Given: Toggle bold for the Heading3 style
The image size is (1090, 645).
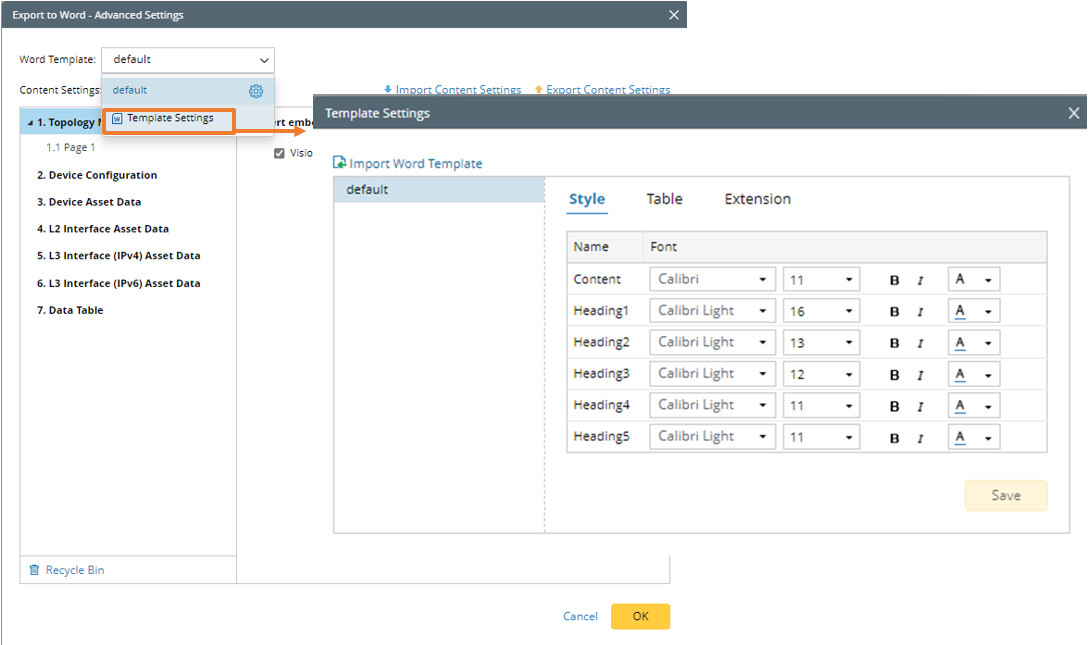Looking at the screenshot, I should pos(895,374).
